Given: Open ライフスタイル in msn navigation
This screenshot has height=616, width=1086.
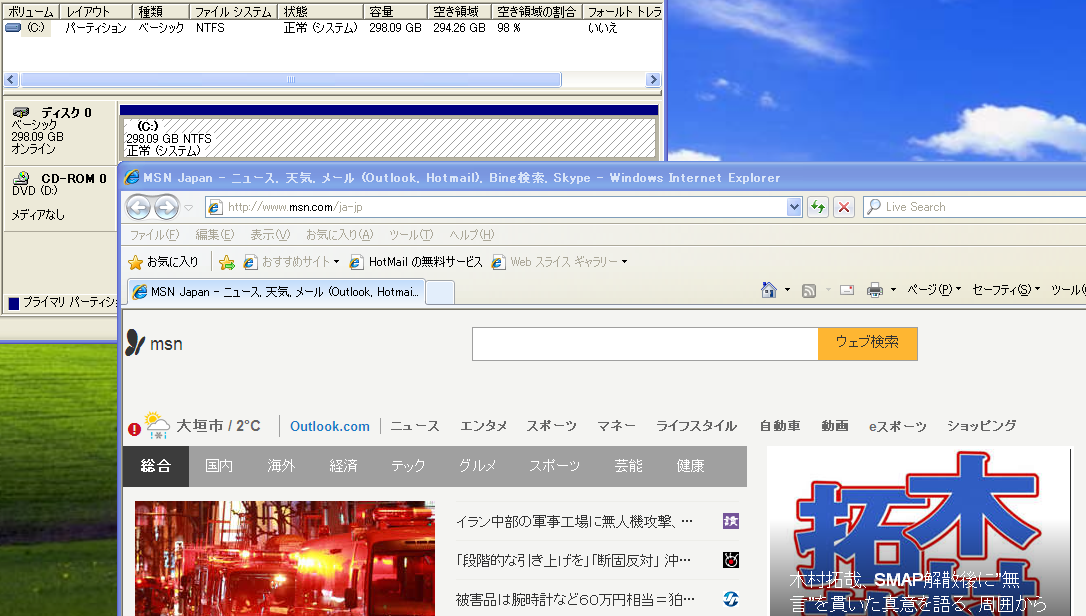Looking at the screenshot, I should pyautogui.click(x=697, y=425).
